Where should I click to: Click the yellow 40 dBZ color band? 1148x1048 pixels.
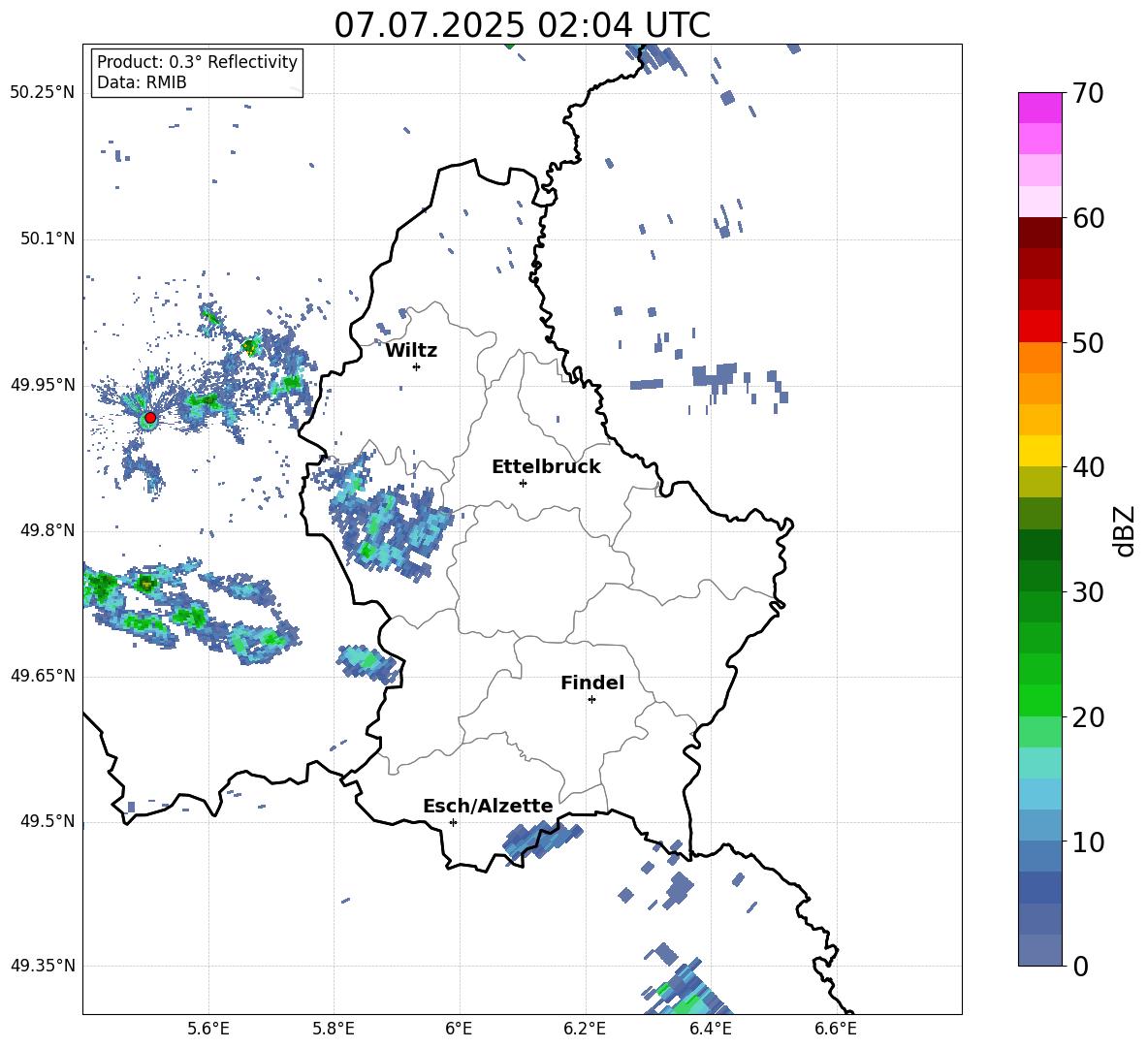tap(1039, 451)
